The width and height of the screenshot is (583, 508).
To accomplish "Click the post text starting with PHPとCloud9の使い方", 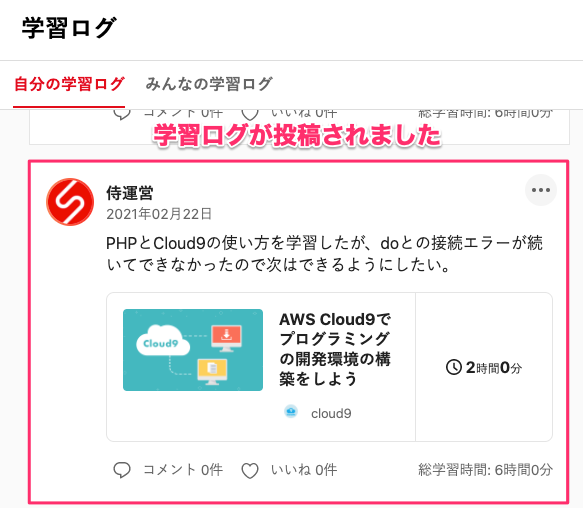I will pyautogui.click(x=324, y=254).
